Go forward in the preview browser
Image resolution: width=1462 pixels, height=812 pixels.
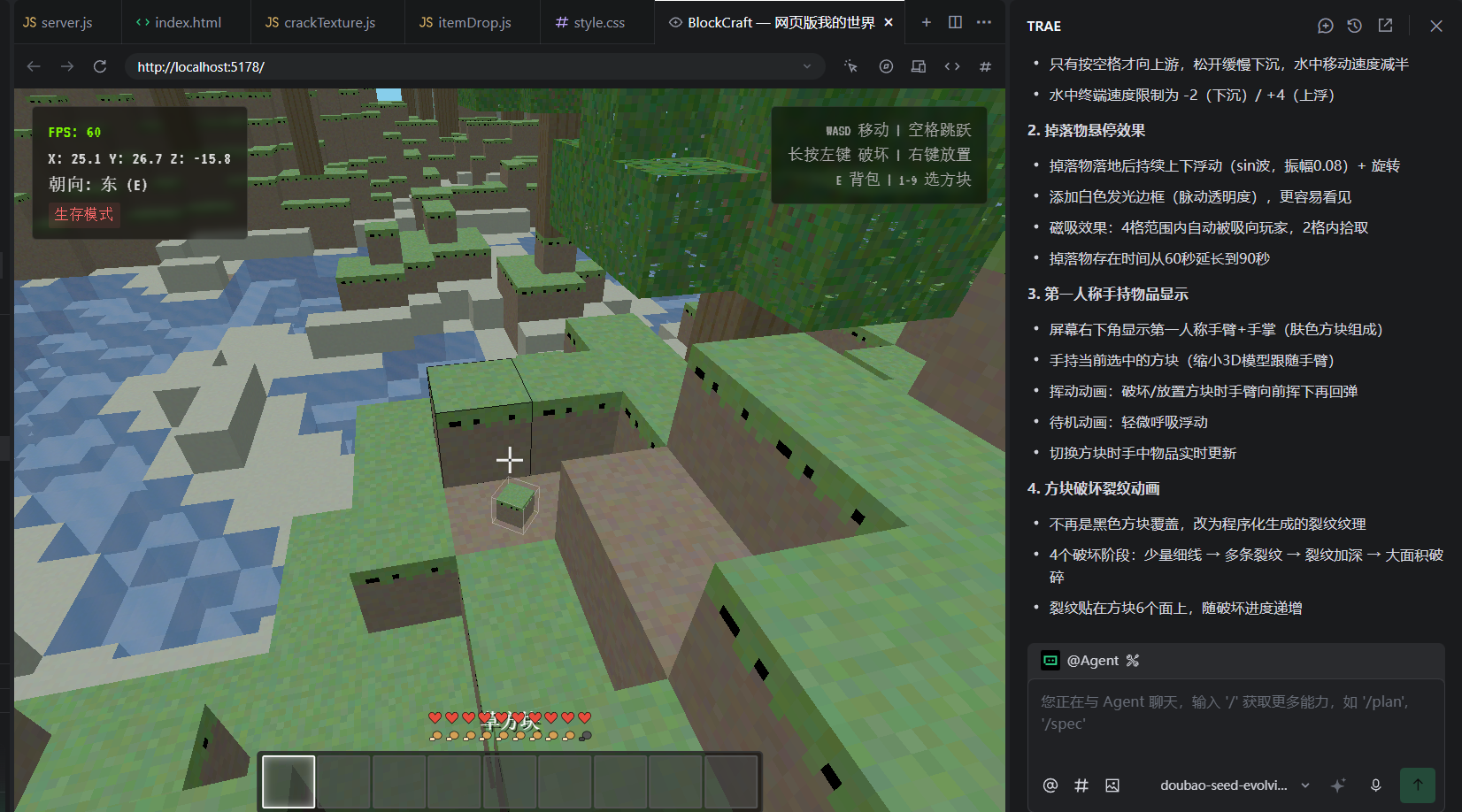coord(67,66)
